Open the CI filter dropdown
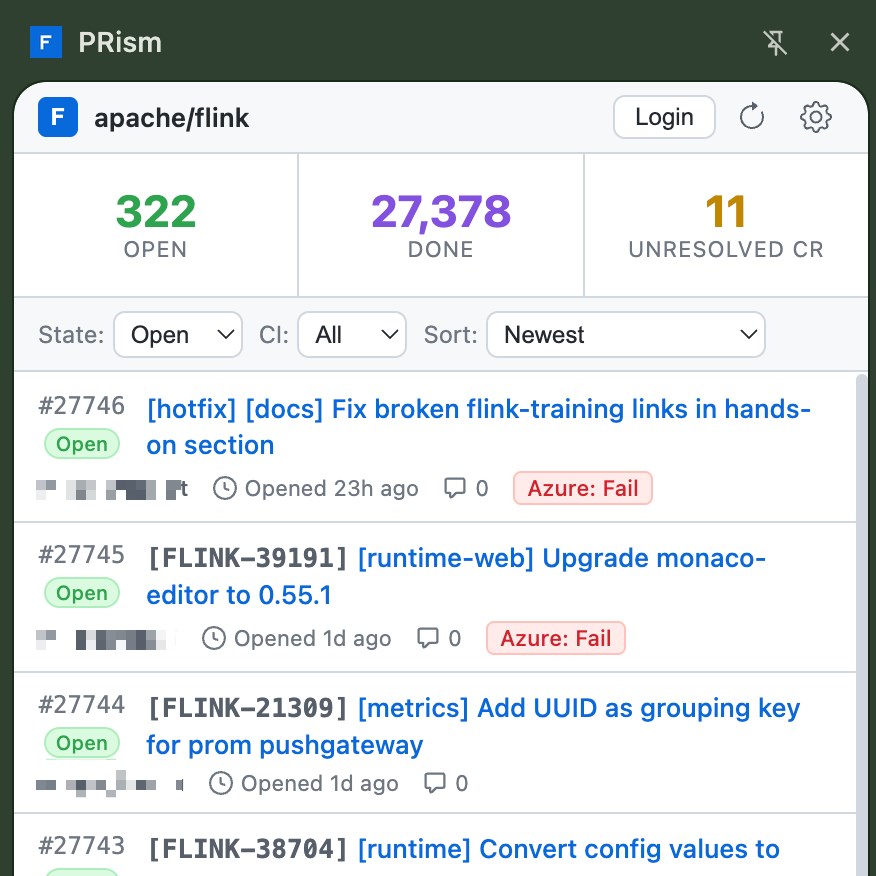Viewport: 876px width, 876px height. (x=351, y=335)
